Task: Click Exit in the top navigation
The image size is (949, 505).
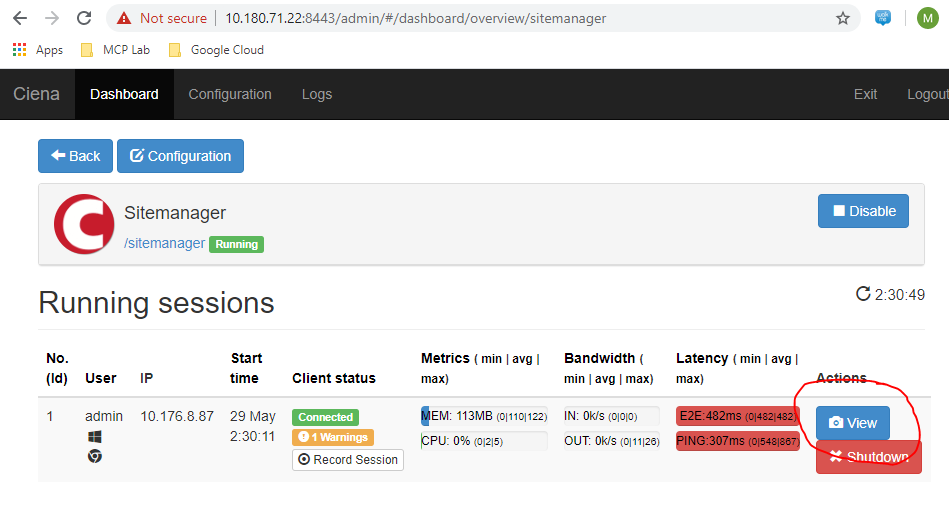Action: [865, 94]
